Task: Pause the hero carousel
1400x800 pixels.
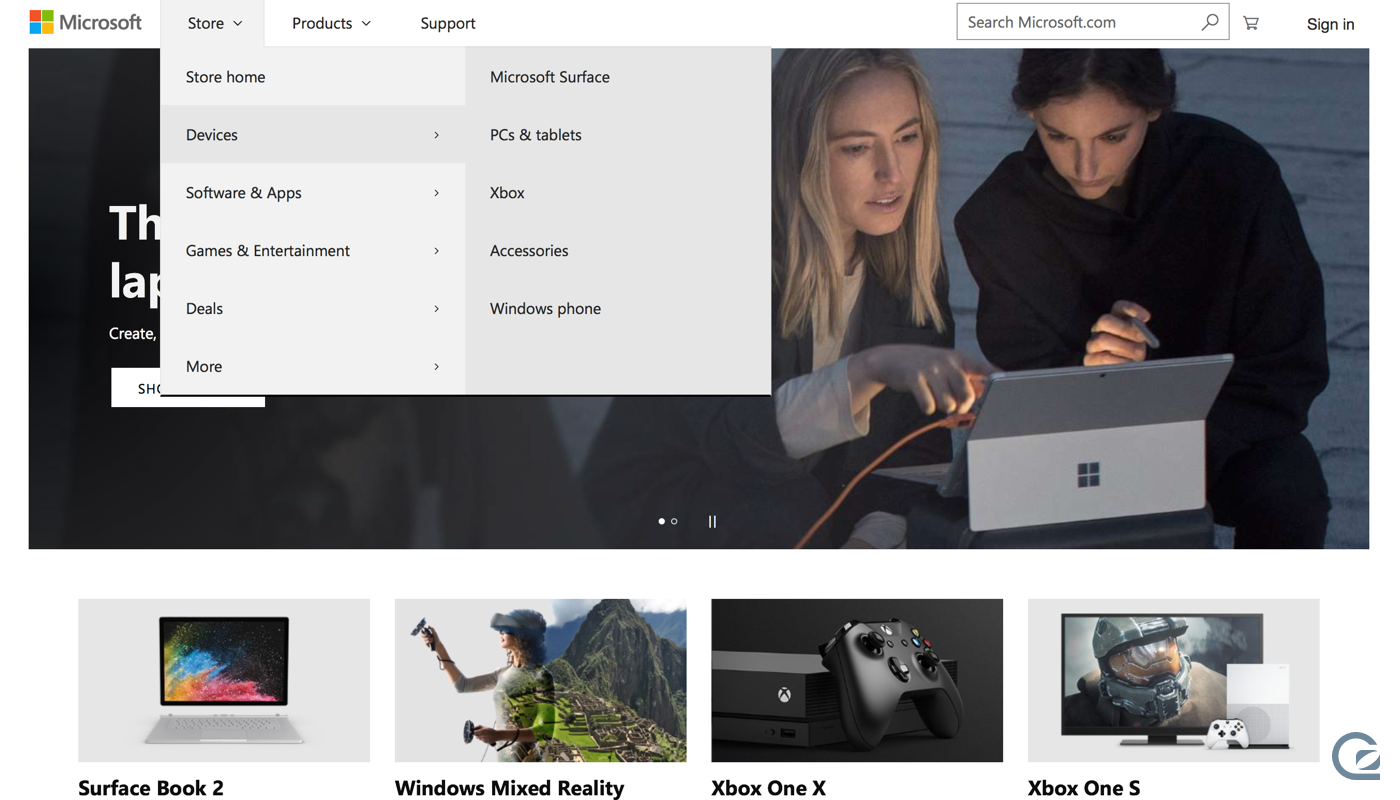Action: (x=712, y=521)
